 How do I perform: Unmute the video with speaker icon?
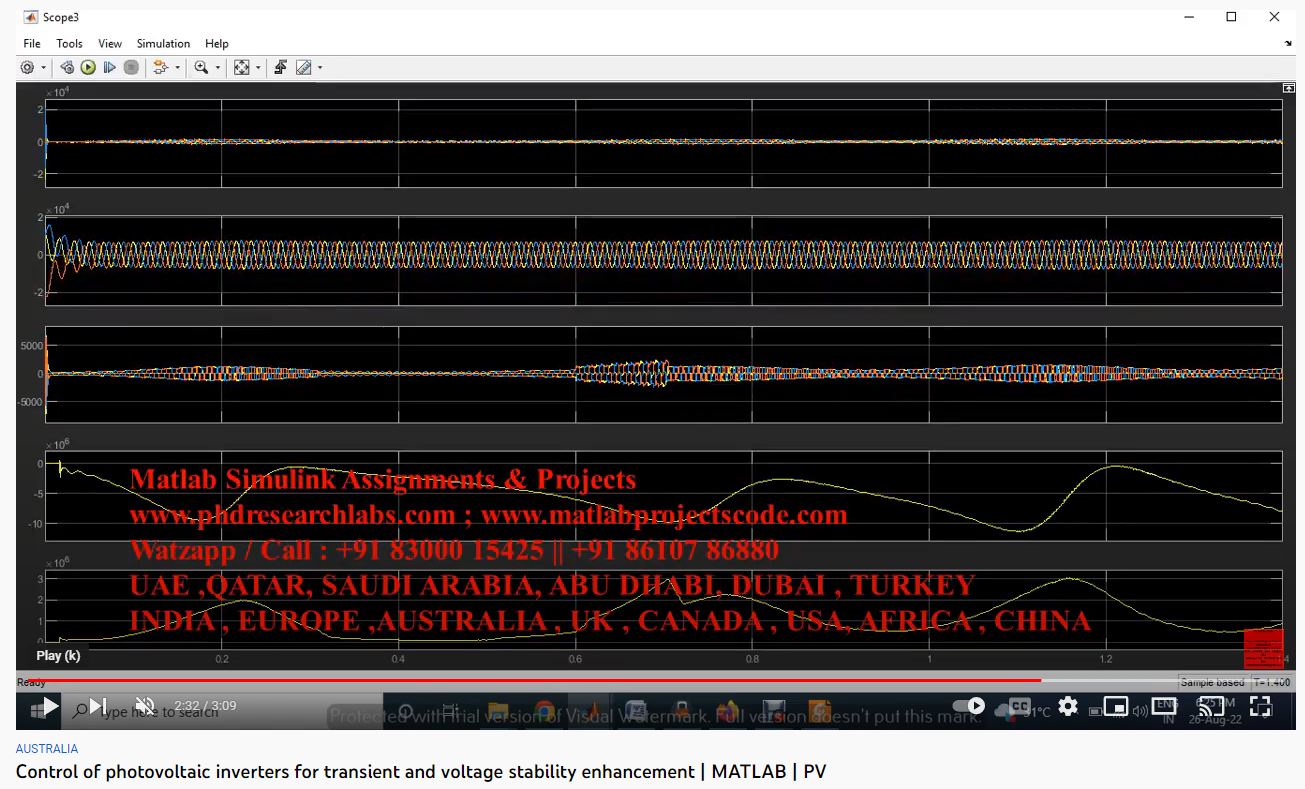click(145, 706)
